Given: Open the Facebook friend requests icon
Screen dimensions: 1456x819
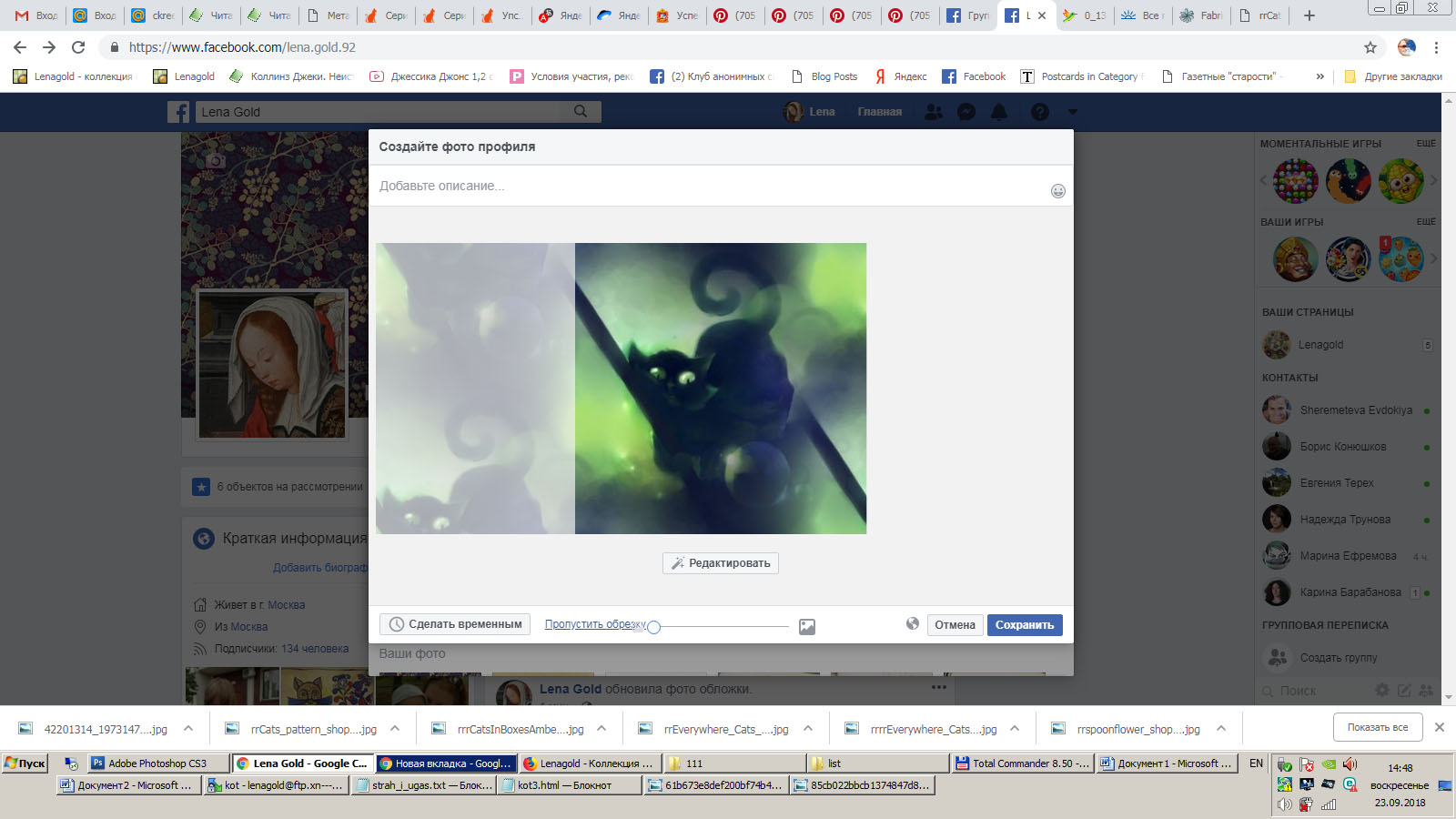Looking at the screenshot, I should (x=934, y=112).
